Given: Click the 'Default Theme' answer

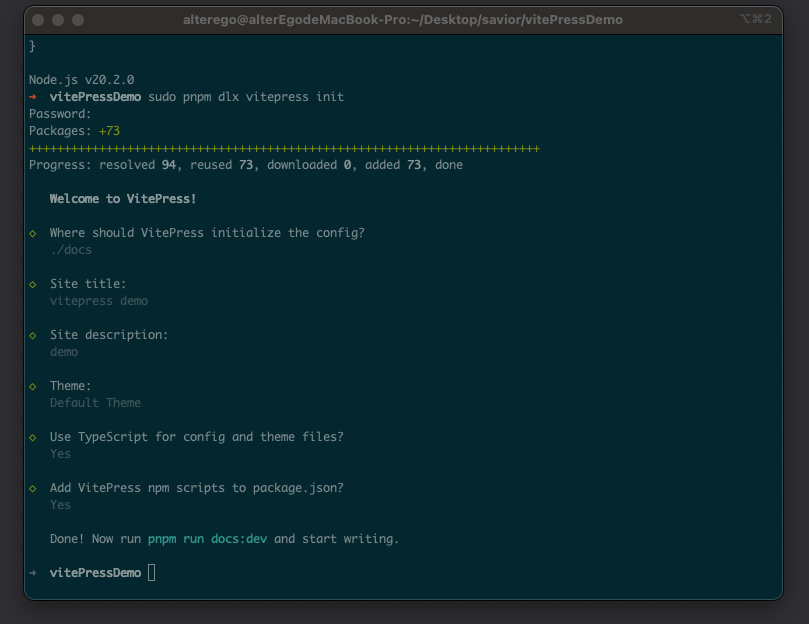Looking at the screenshot, I should (95, 403).
